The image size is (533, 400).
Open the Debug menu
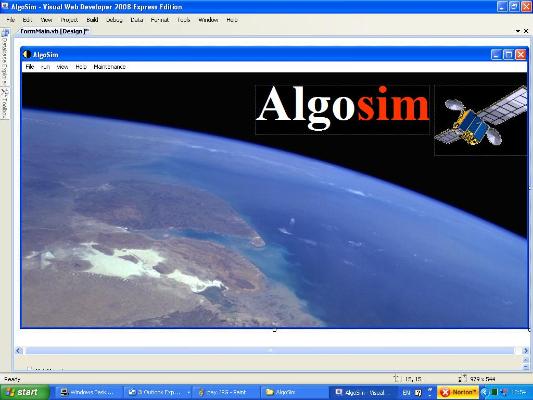(114, 20)
